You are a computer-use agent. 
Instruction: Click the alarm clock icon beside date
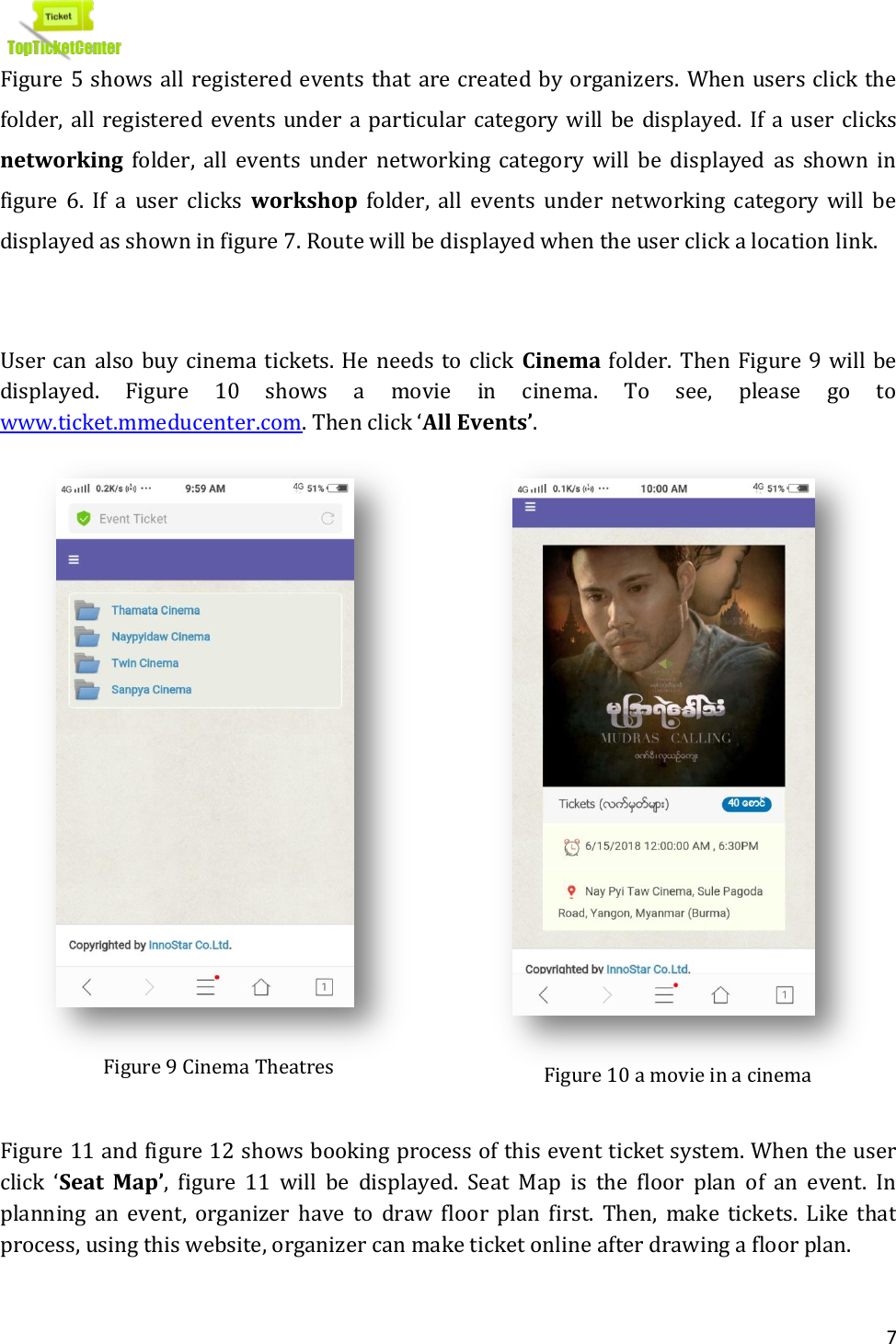[572, 846]
